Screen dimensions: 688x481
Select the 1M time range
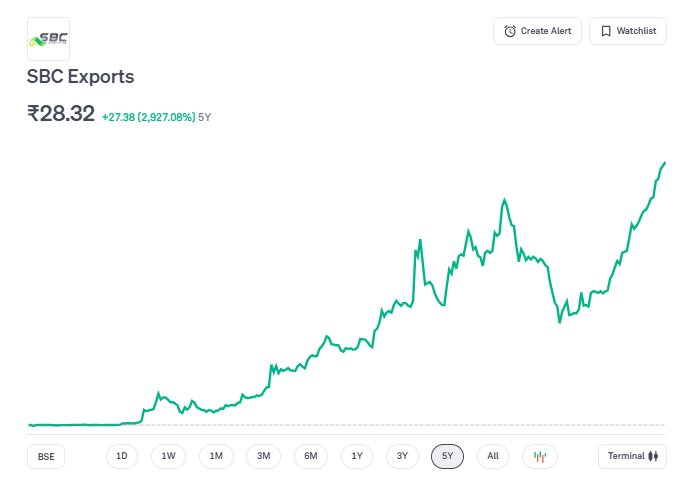tap(216, 457)
